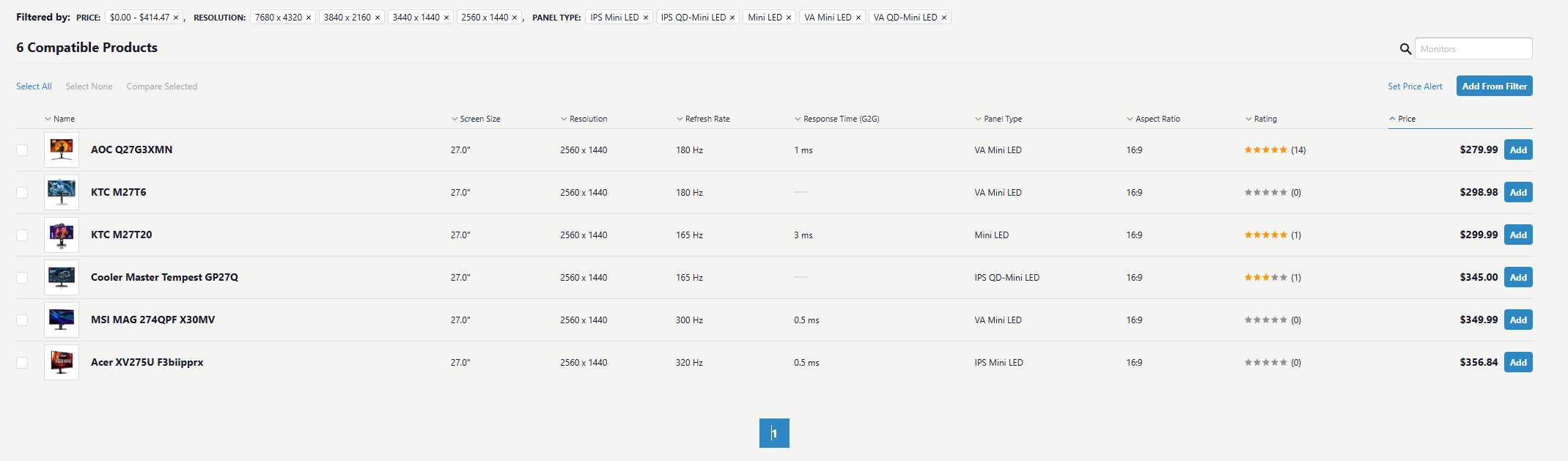Viewport: 1568px width, 461px height.
Task: Open the KTC M27T6 product image
Action: (x=62, y=192)
